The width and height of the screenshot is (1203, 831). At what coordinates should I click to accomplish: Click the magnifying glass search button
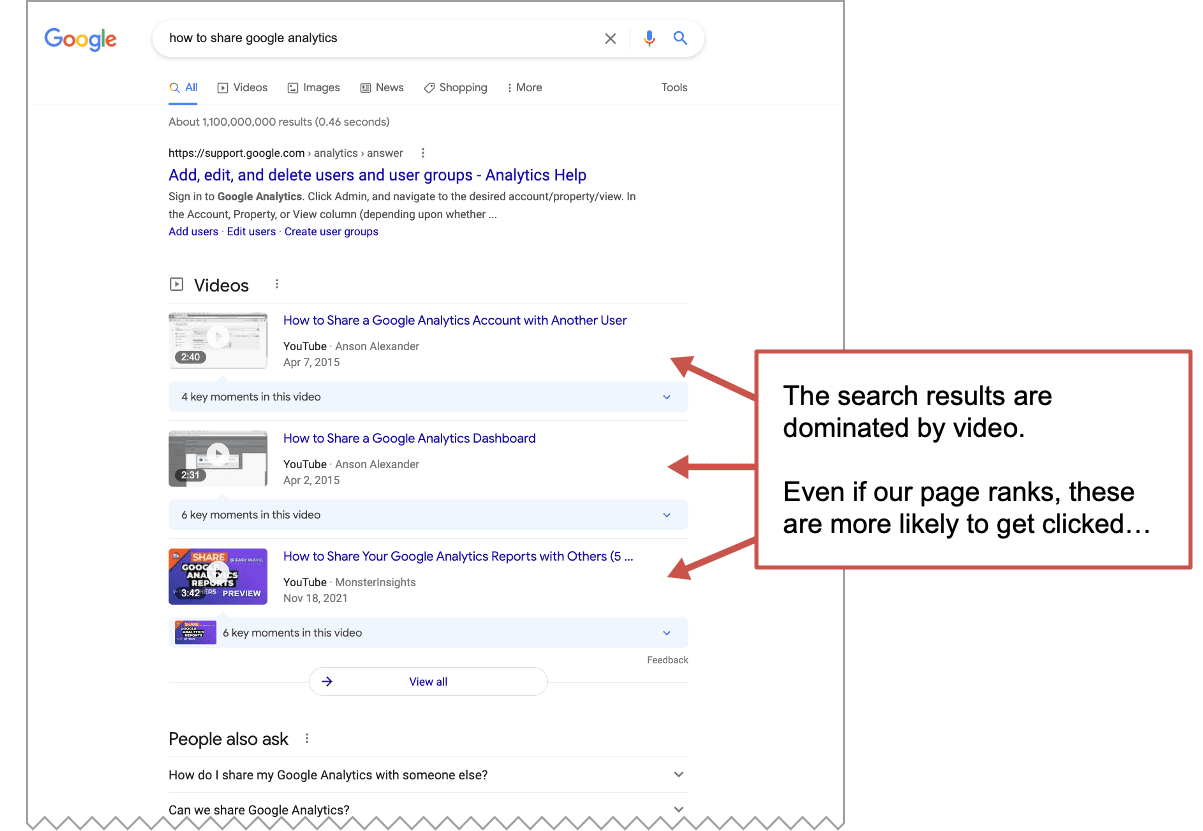[x=680, y=38]
